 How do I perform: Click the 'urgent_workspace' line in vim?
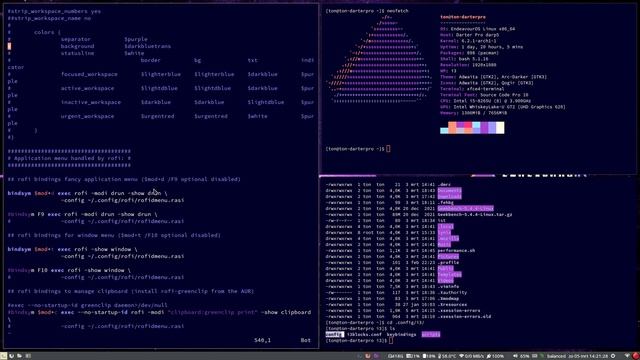pos(161,116)
